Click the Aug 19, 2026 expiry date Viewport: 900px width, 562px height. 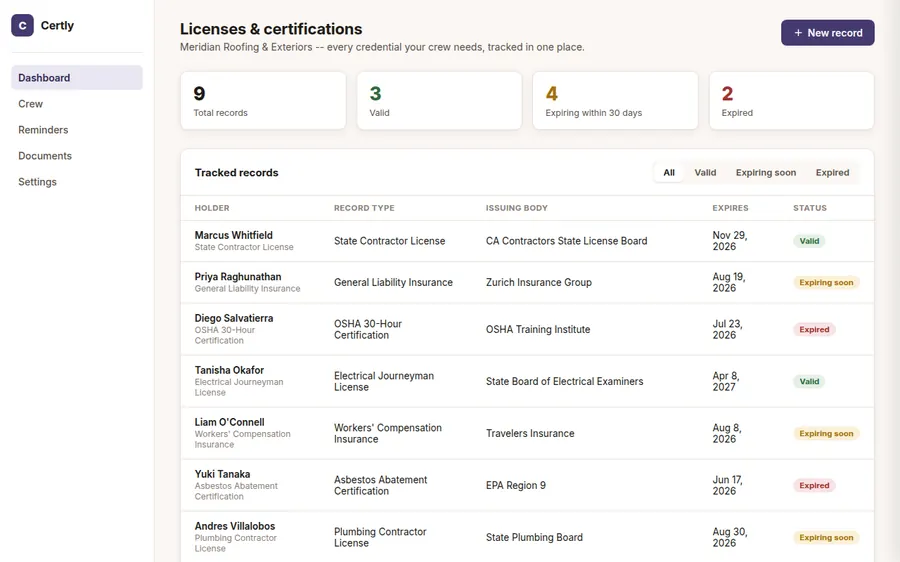[728, 282]
